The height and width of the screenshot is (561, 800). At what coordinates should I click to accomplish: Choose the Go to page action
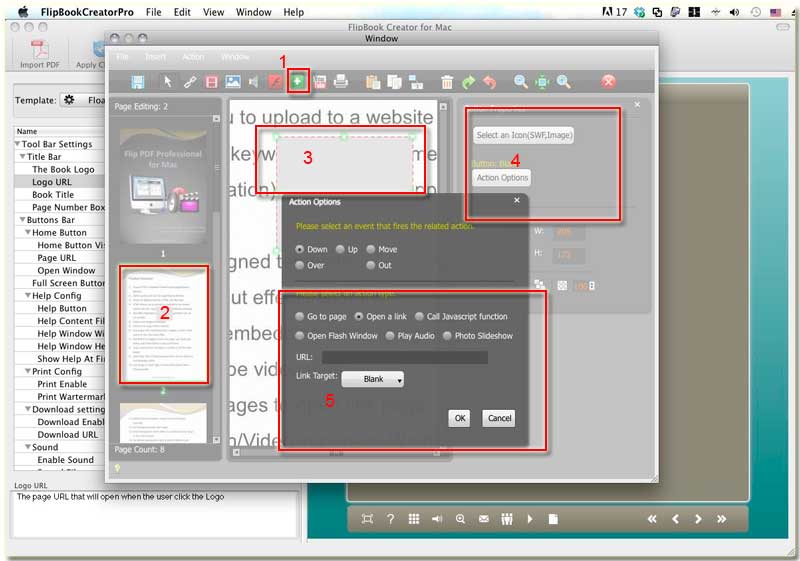(x=299, y=317)
